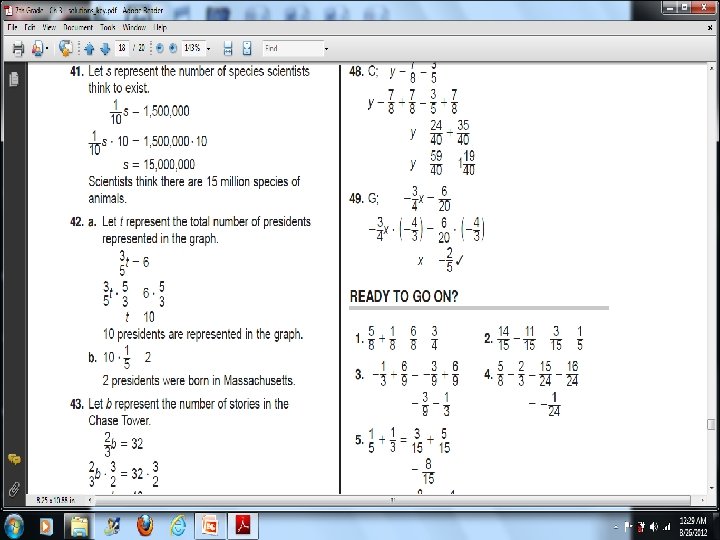This screenshot has height=540, width=720.
Task: Go to the previous page with the up arrow
Action: coord(90,49)
